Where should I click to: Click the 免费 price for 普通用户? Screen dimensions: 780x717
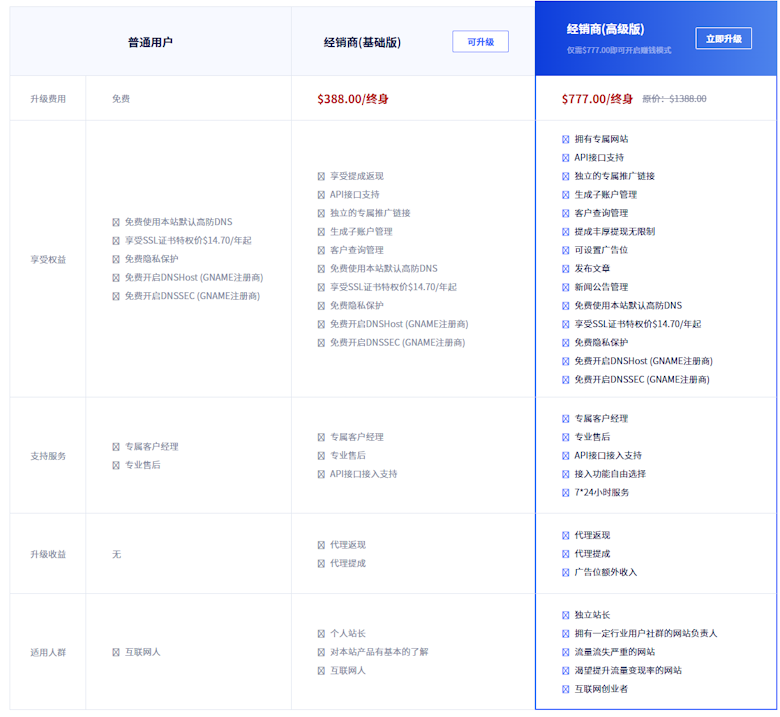click(x=121, y=99)
